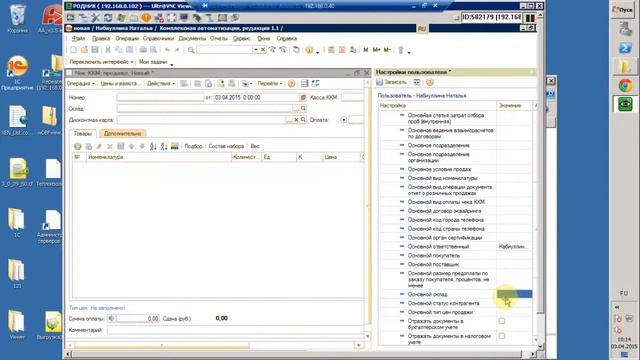Image resolution: width=640 pixels, height=360 pixels.
Task: Select the Оплата radio button
Action: pyautogui.click(x=344, y=120)
